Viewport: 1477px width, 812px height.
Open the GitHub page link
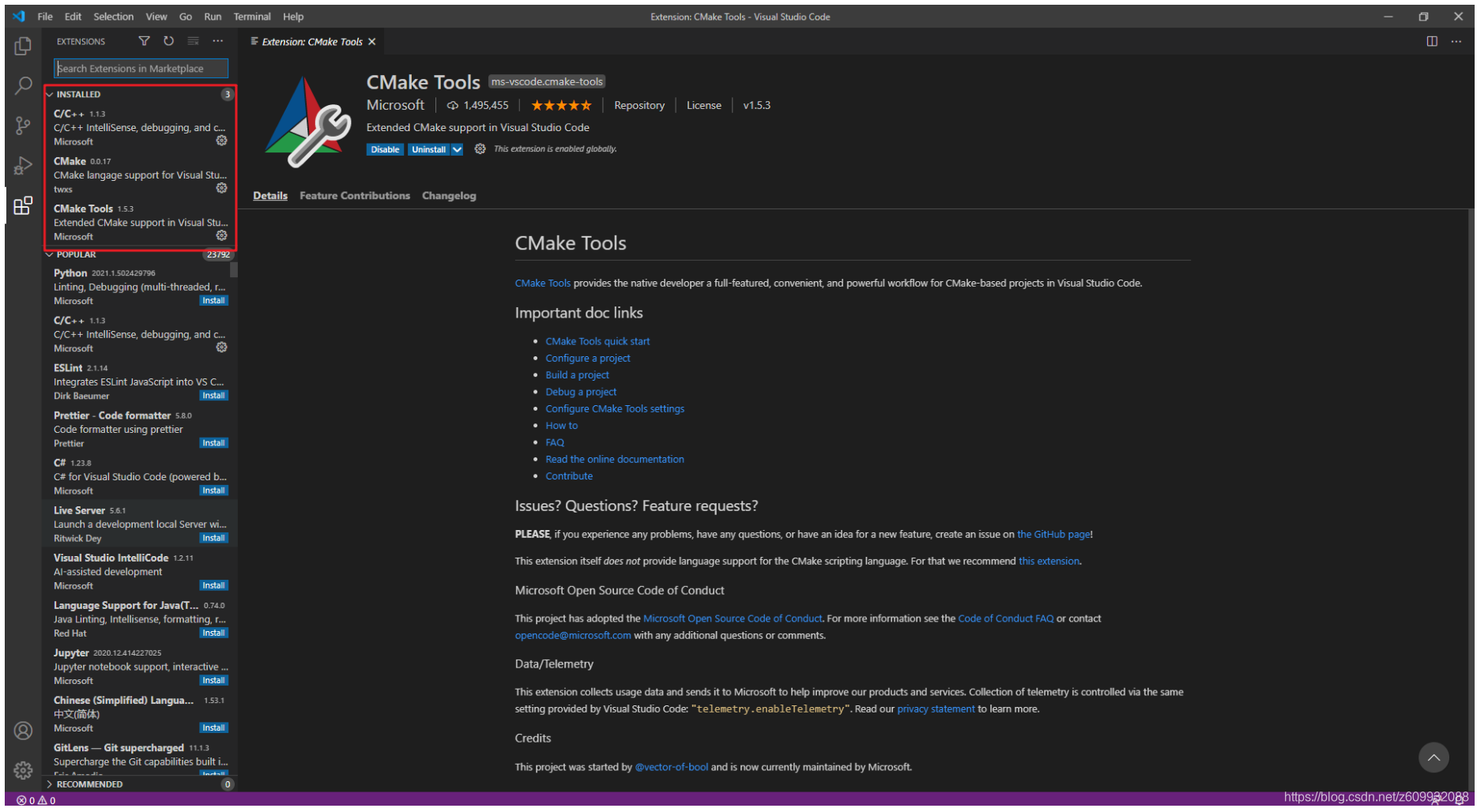pyautogui.click(x=1053, y=535)
